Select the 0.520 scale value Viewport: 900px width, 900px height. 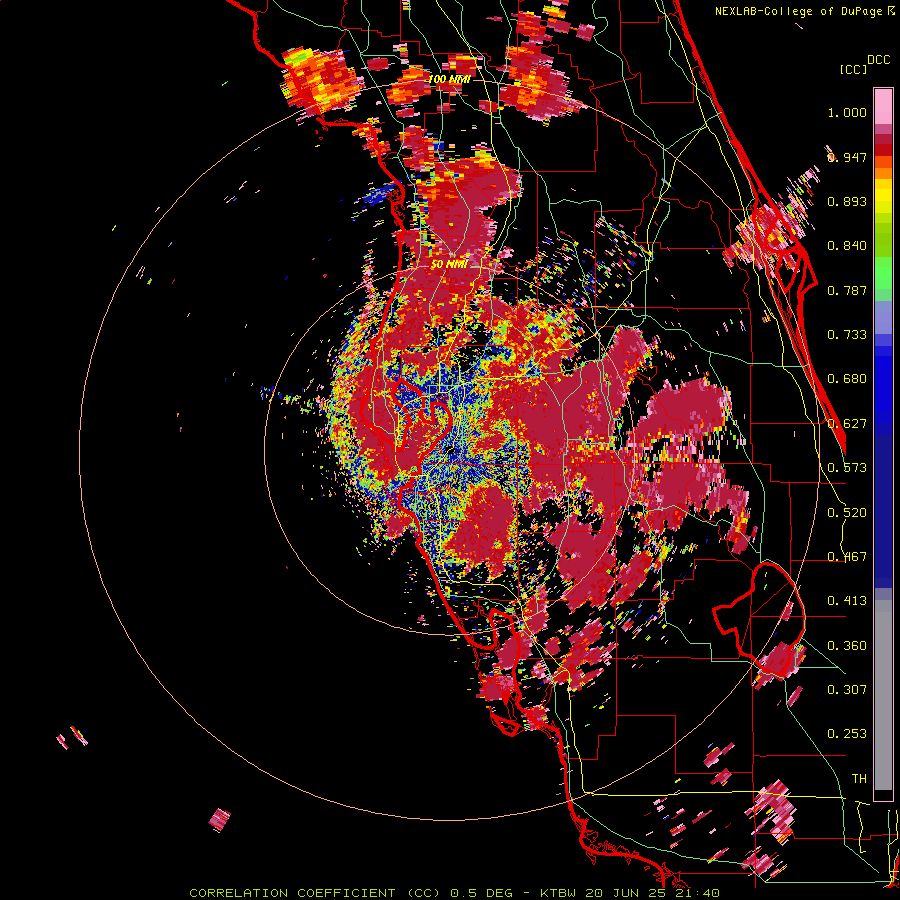(847, 513)
